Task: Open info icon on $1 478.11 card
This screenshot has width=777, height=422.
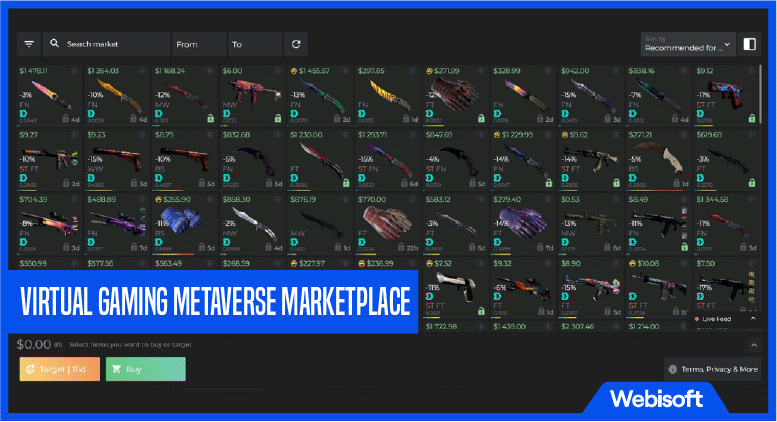Action: (x=74, y=71)
